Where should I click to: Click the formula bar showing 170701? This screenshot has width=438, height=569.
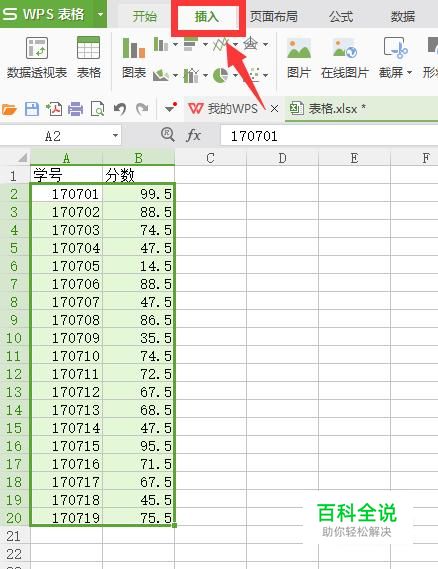tap(329, 136)
